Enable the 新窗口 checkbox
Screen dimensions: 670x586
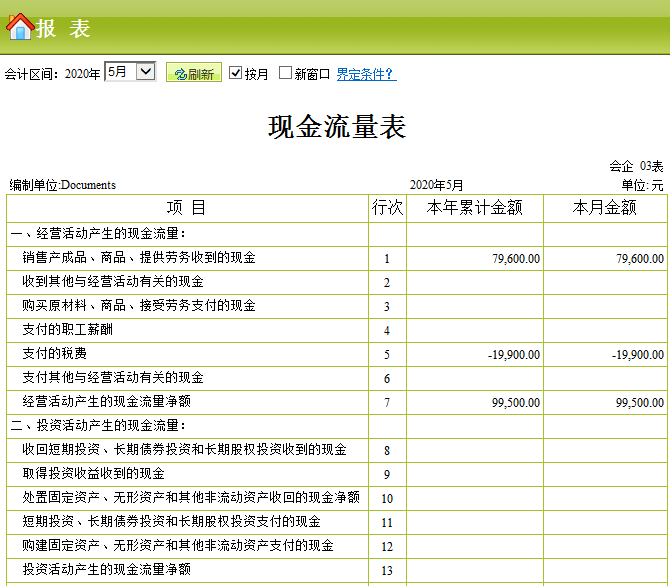(x=285, y=73)
